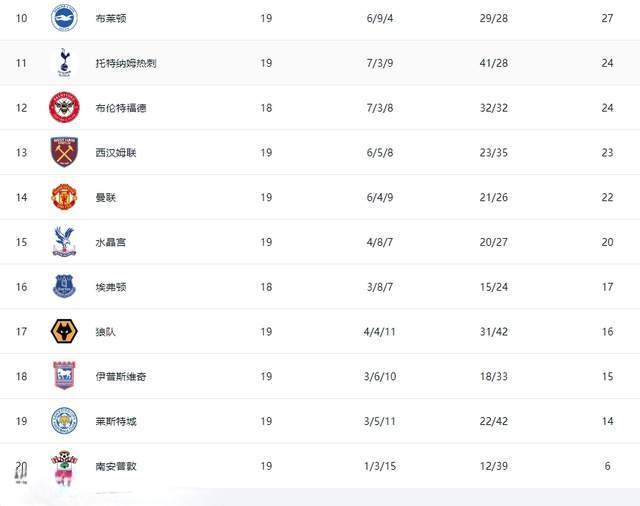Select the 狼队 row with 16 points
This screenshot has height=506, width=640.
320,331
